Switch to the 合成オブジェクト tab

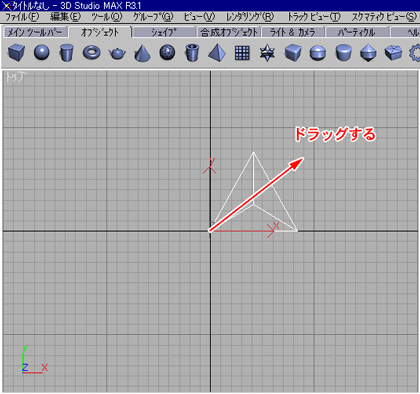(x=229, y=32)
